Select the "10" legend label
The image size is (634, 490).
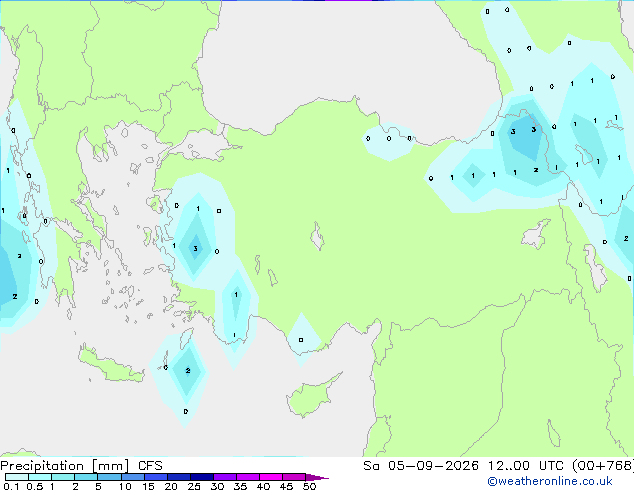coord(125,486)
